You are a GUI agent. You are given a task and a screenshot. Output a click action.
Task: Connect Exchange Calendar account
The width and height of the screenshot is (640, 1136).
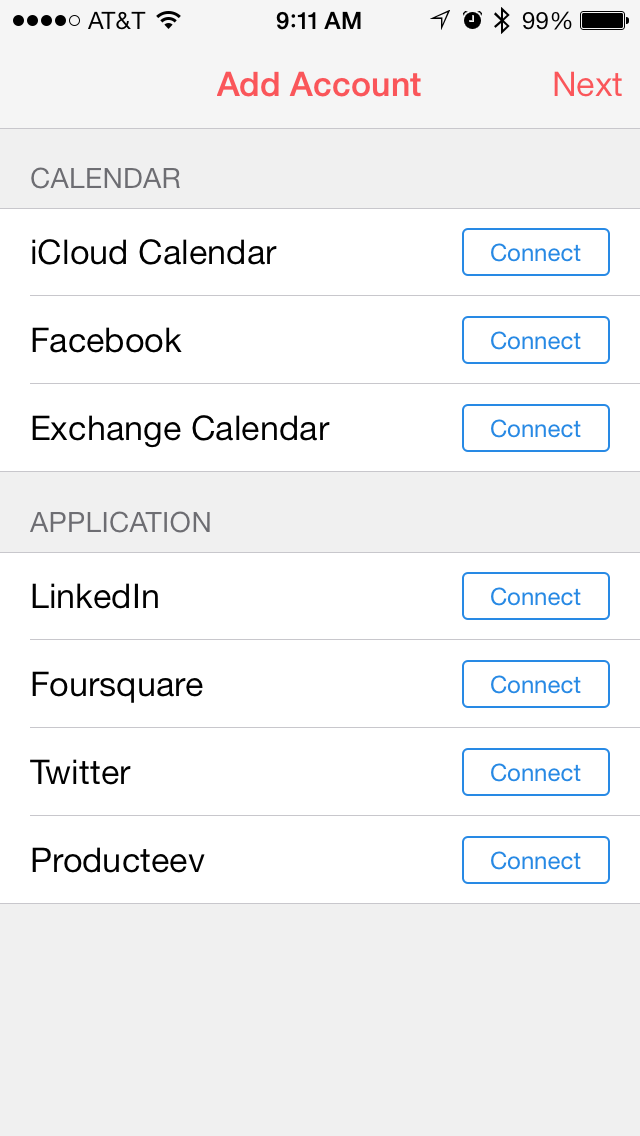[x=535, y=428]
